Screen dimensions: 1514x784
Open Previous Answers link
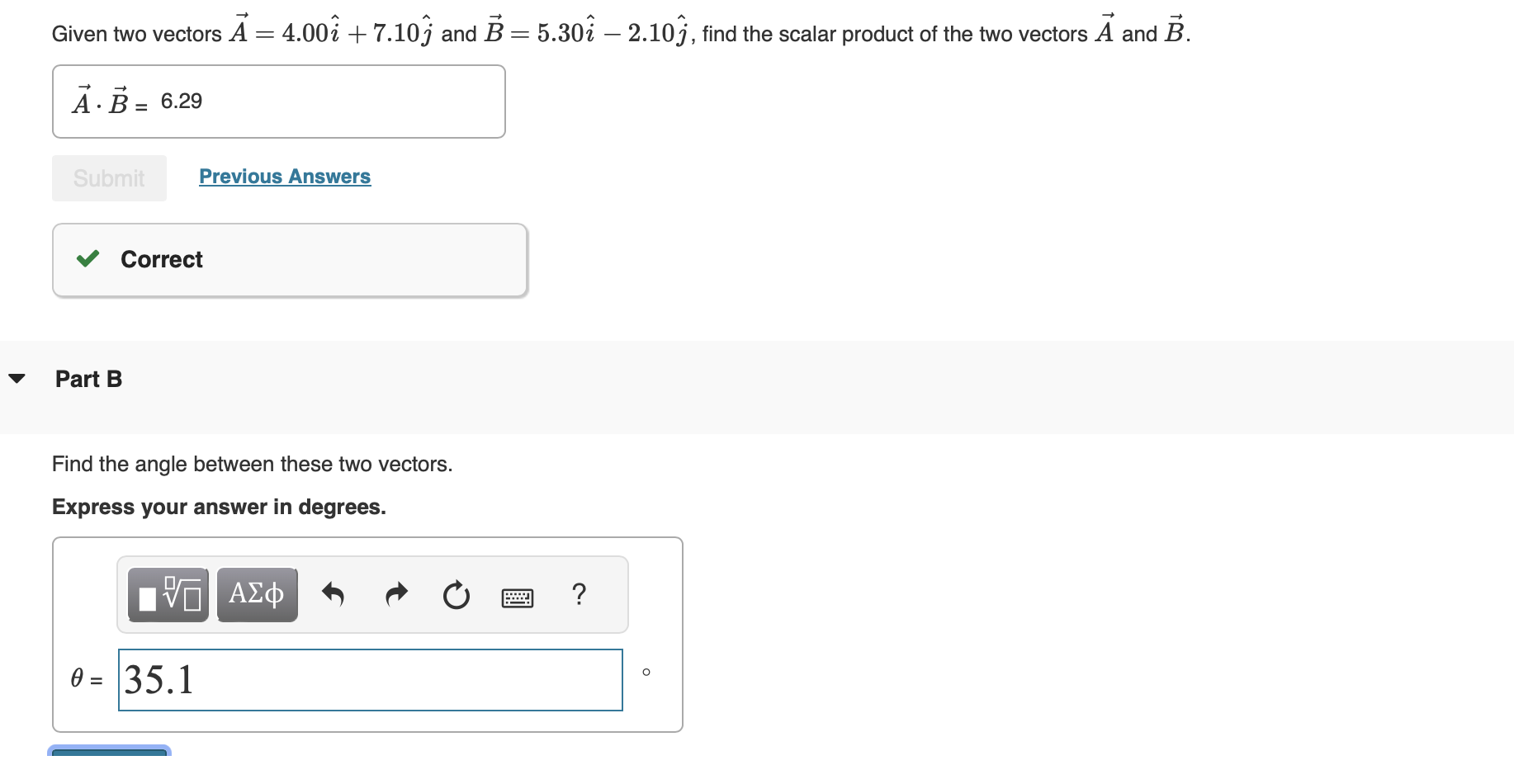pos(284,177)
